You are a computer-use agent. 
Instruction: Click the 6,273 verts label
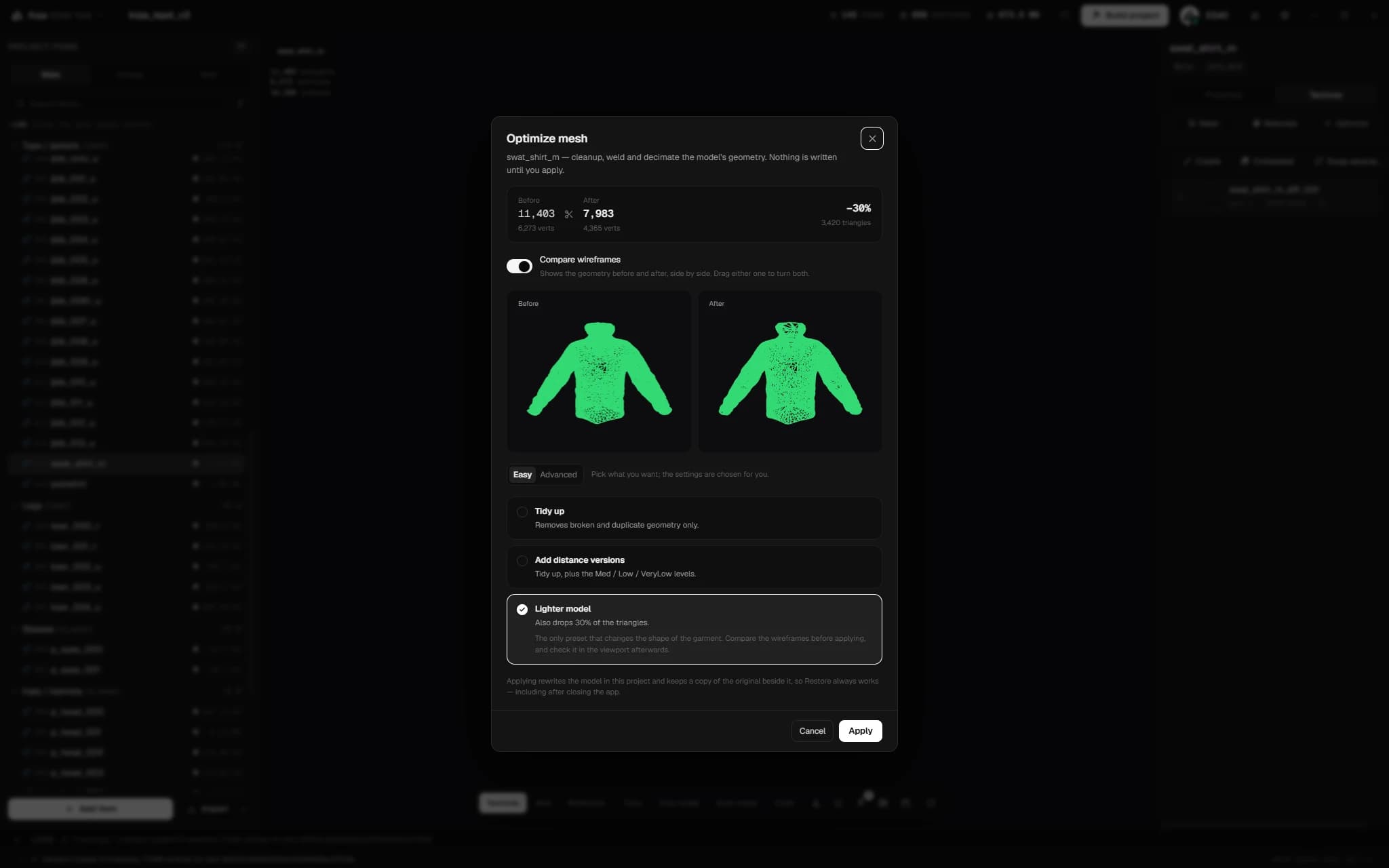point(536,229)
